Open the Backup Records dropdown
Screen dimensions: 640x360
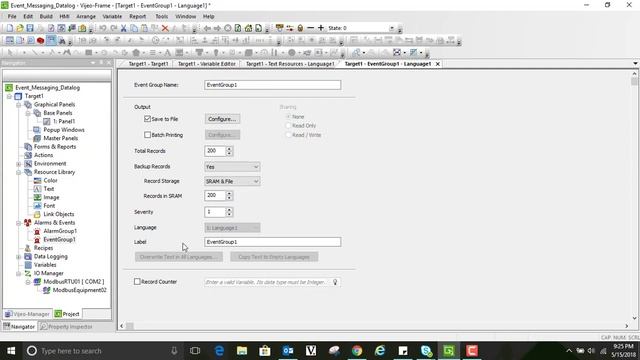point(232,167)
